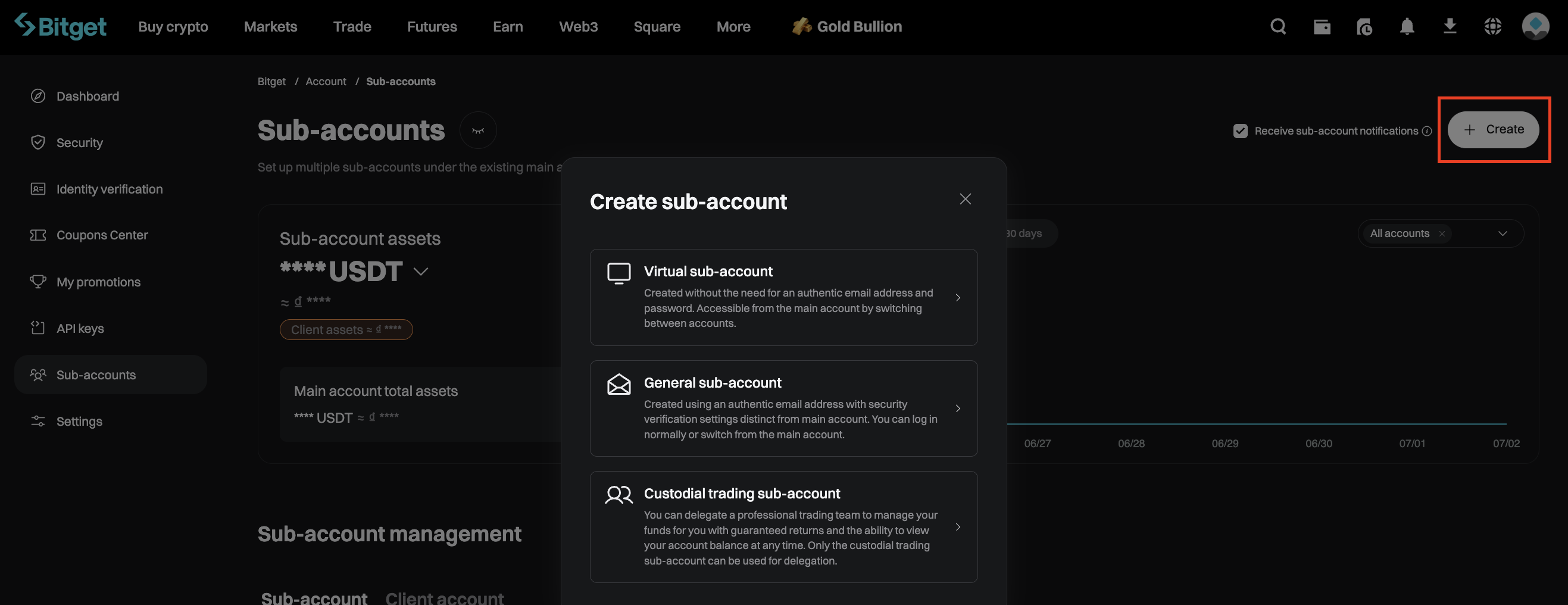Open the orders history icon in header
Image resolution: width=1568 pixels, height=605 pixels.
[x=1364, y=26]
